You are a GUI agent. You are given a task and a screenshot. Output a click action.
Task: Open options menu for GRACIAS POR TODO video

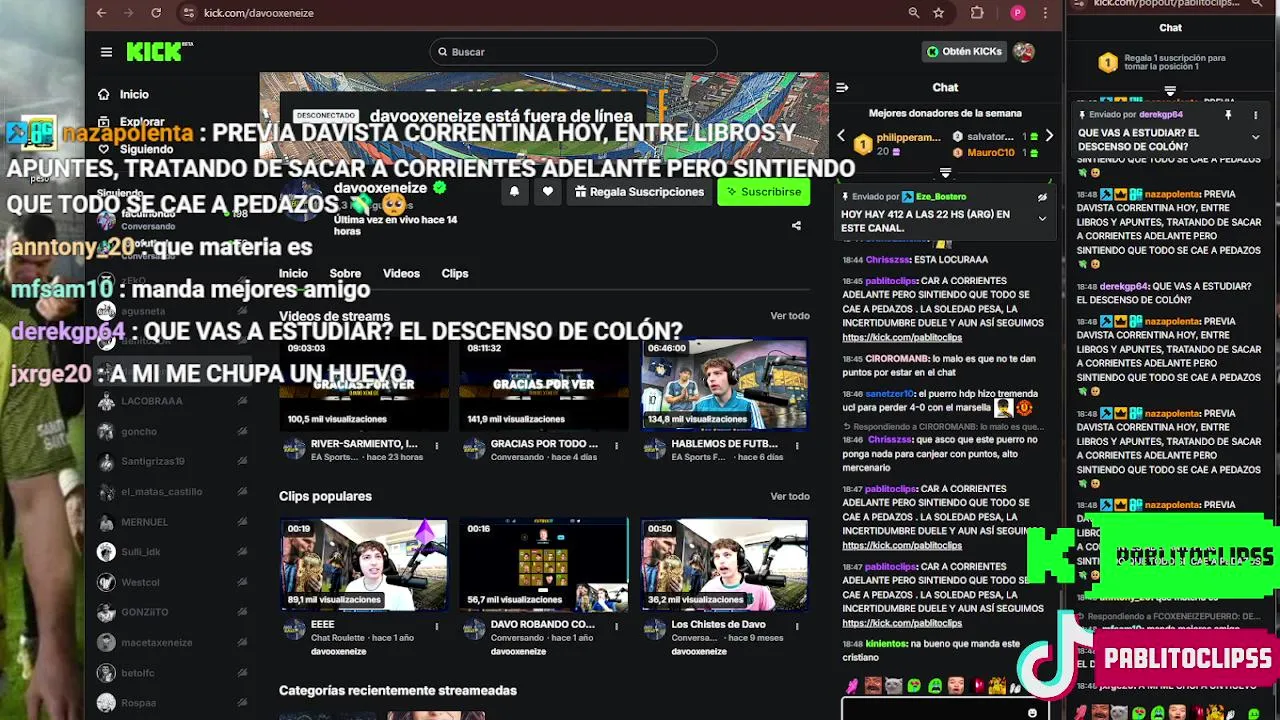coord(617,445)
